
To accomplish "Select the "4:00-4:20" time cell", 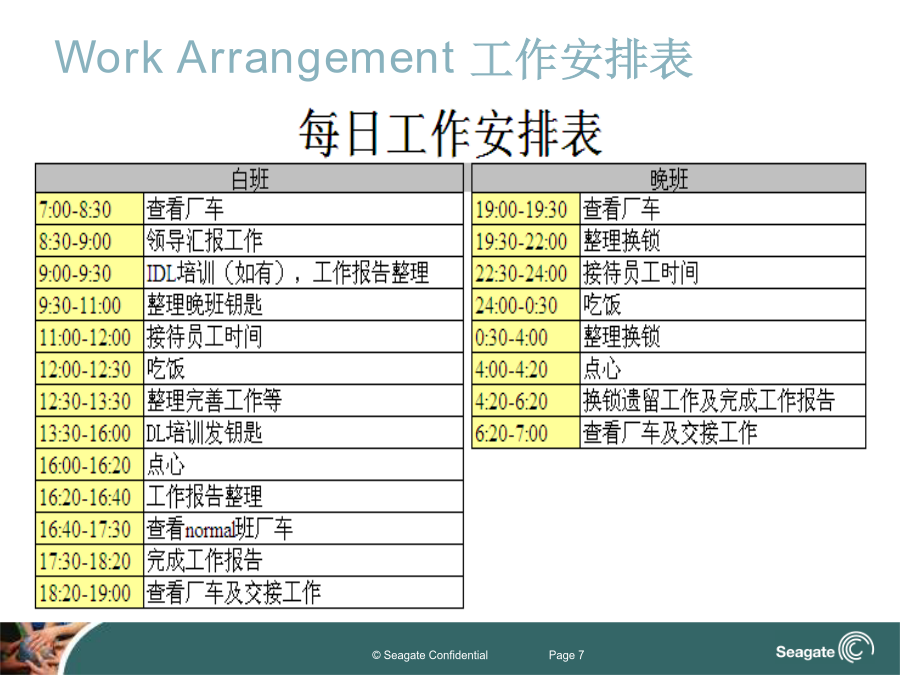I will tap(526, 369).
